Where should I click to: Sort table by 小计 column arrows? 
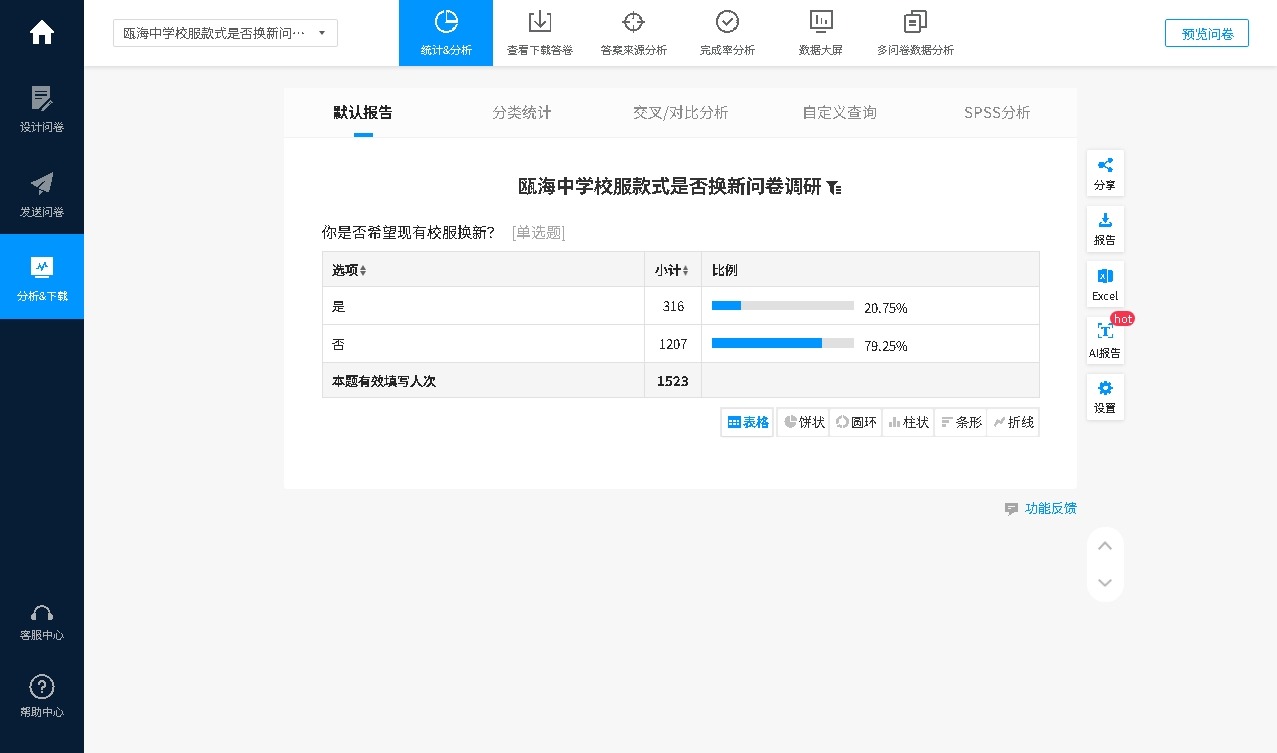(685, 271)
